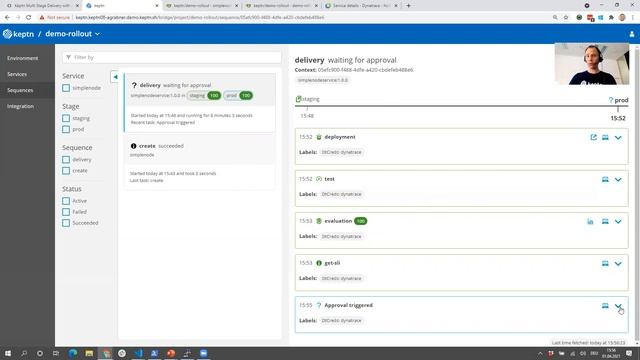This screenshot has width=640, height=360.
Task: Select the create succeeded sequence
Action: (x=200, y=162)
